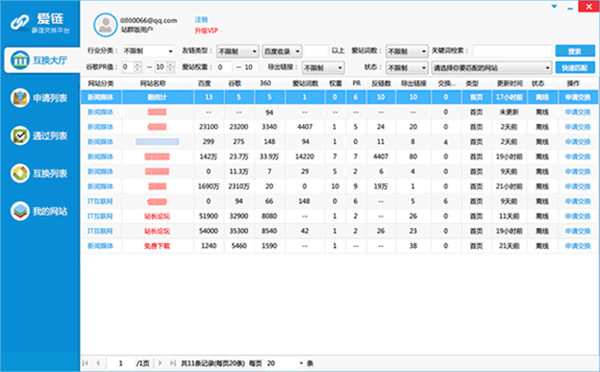The width and height of the screenshot is (600, 372).
Task: Open the 互换大厅 exchange hall section
Action: coord(42,60)
